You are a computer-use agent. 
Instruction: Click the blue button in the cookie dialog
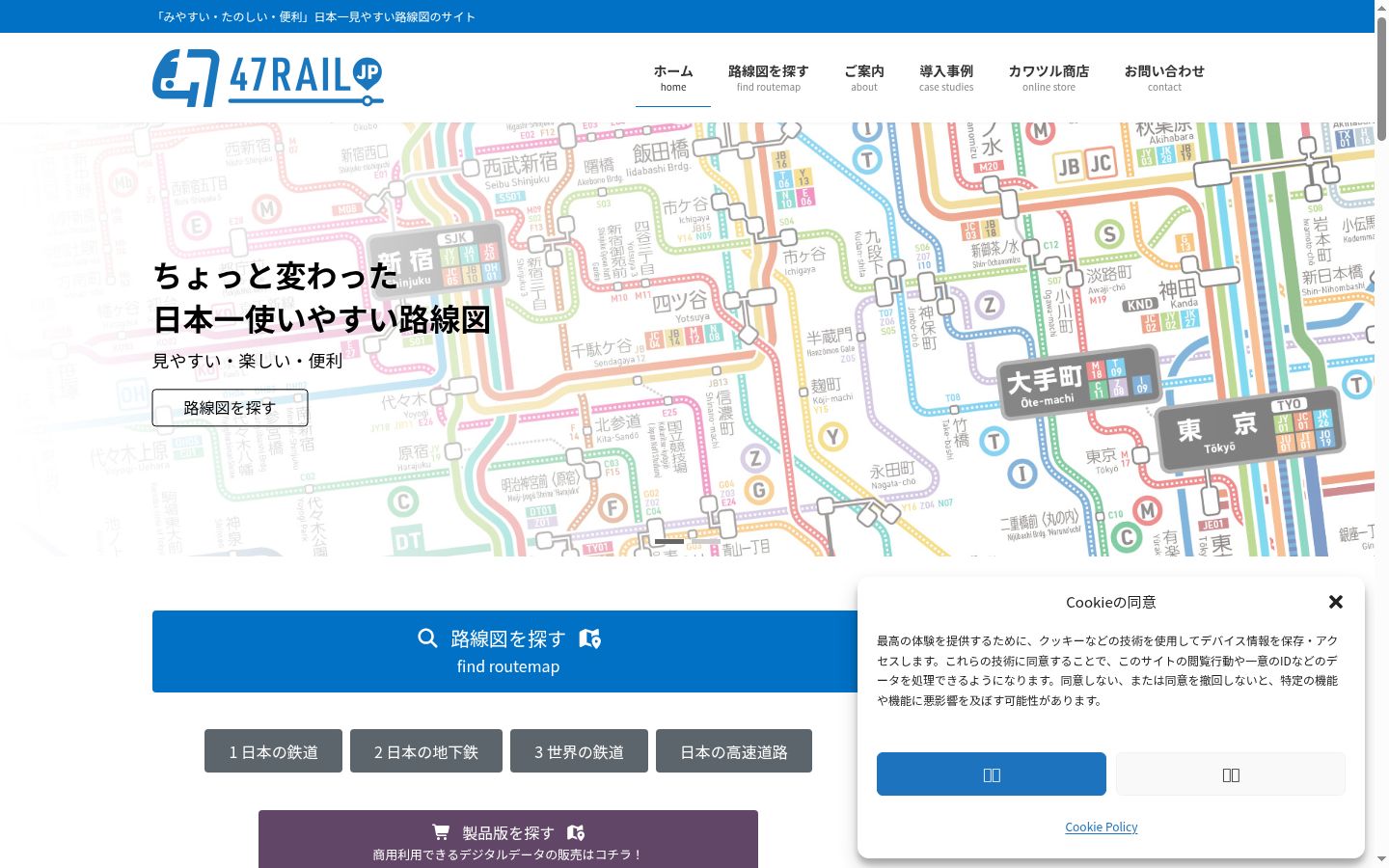point(992,774)
